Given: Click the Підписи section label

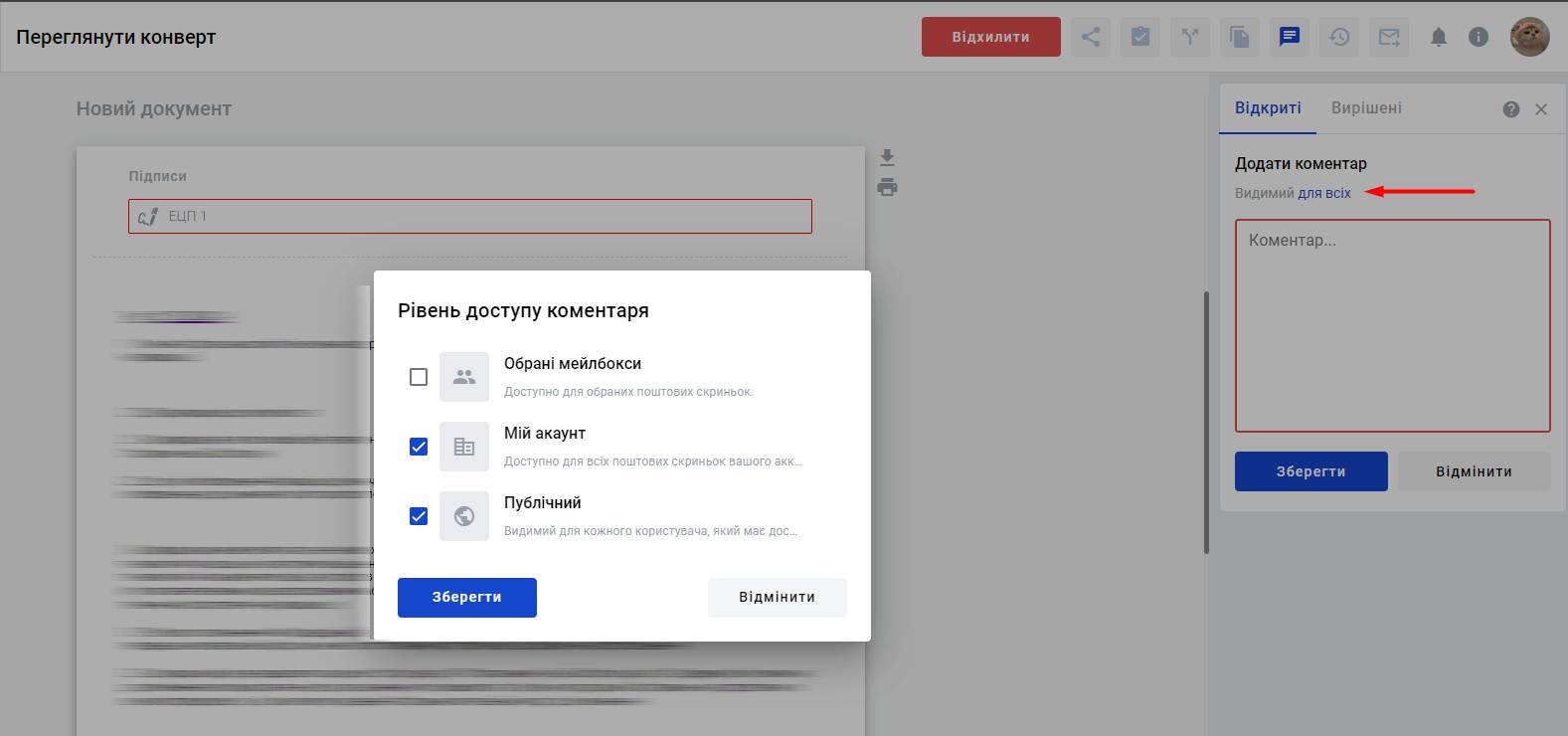Looking at the screenshot, I should click(157, 176).
